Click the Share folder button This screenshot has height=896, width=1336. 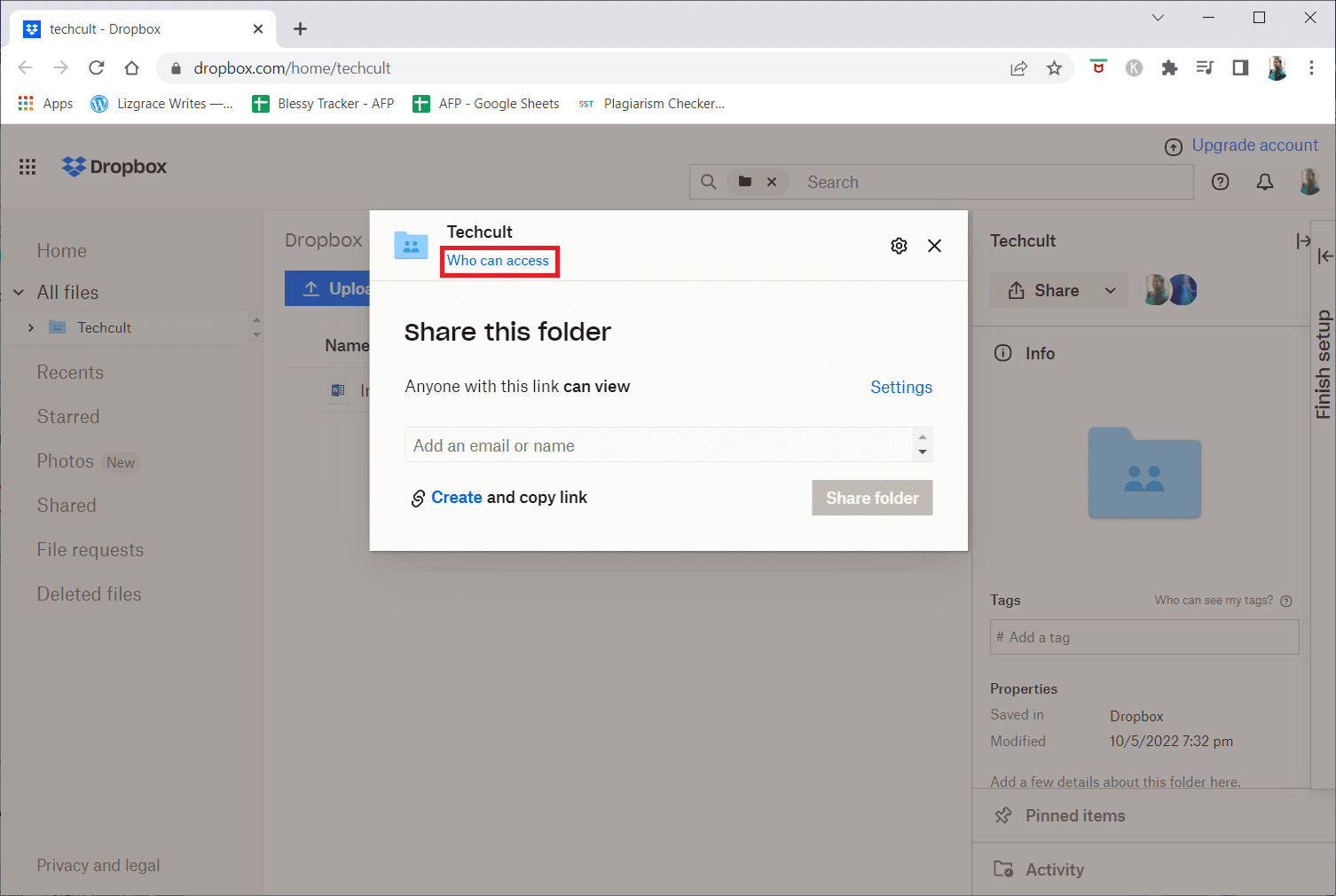click(x=872, y=498)
